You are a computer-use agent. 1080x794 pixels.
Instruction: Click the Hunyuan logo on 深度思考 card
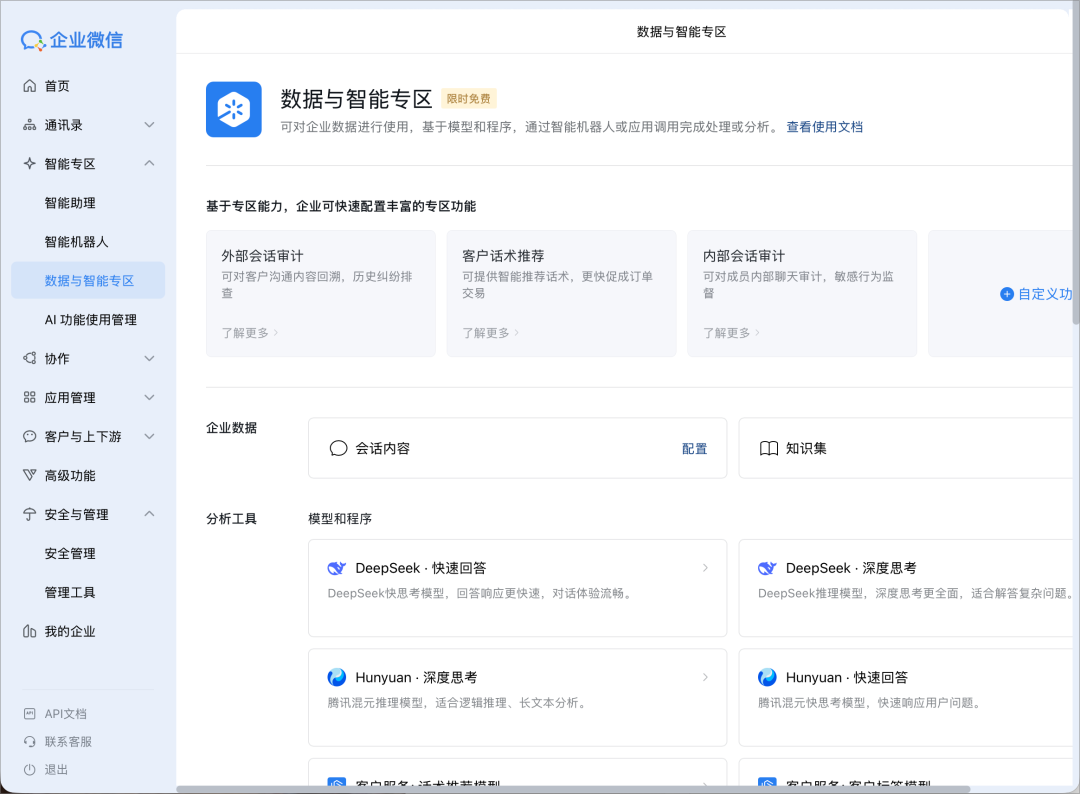(x=337, y=678)
